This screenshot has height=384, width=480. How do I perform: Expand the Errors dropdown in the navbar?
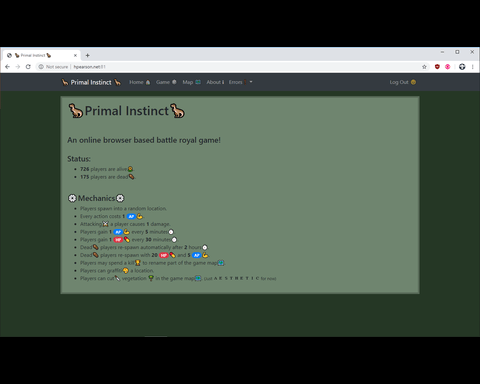[240, 82]
